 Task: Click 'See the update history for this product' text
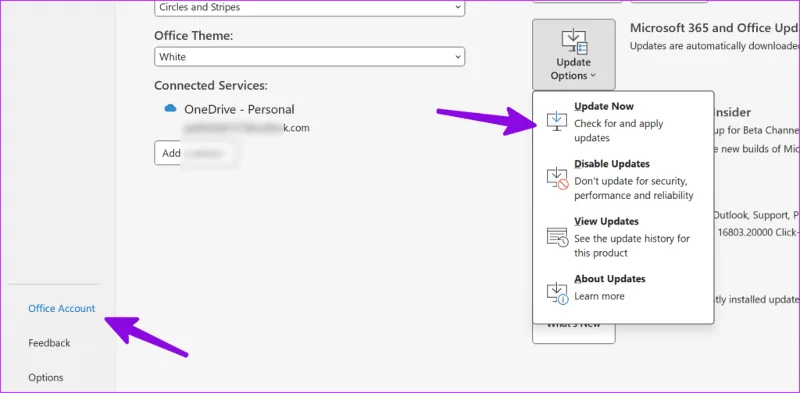[632, 245]
